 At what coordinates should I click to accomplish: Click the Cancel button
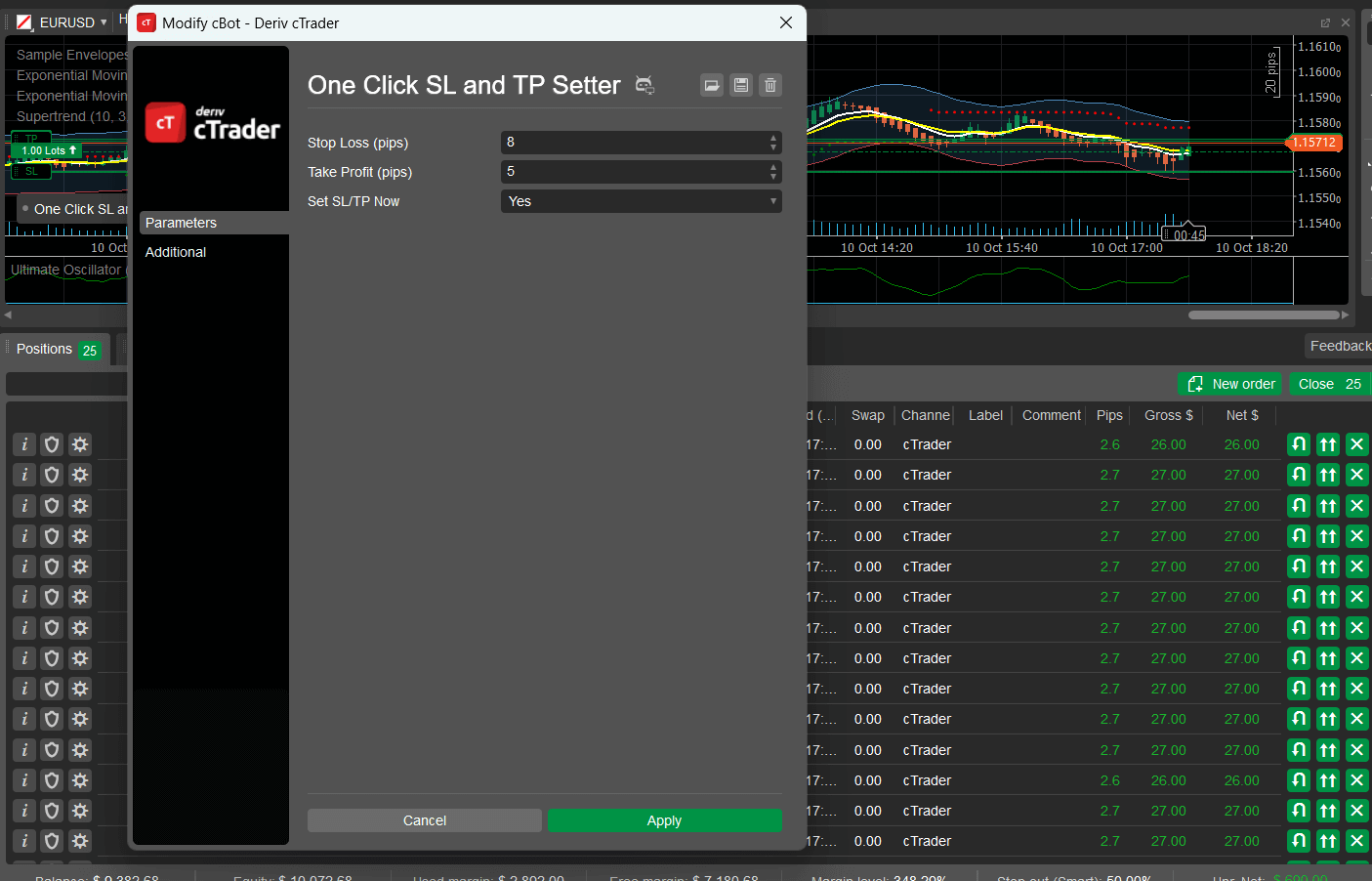click(425, 820)
